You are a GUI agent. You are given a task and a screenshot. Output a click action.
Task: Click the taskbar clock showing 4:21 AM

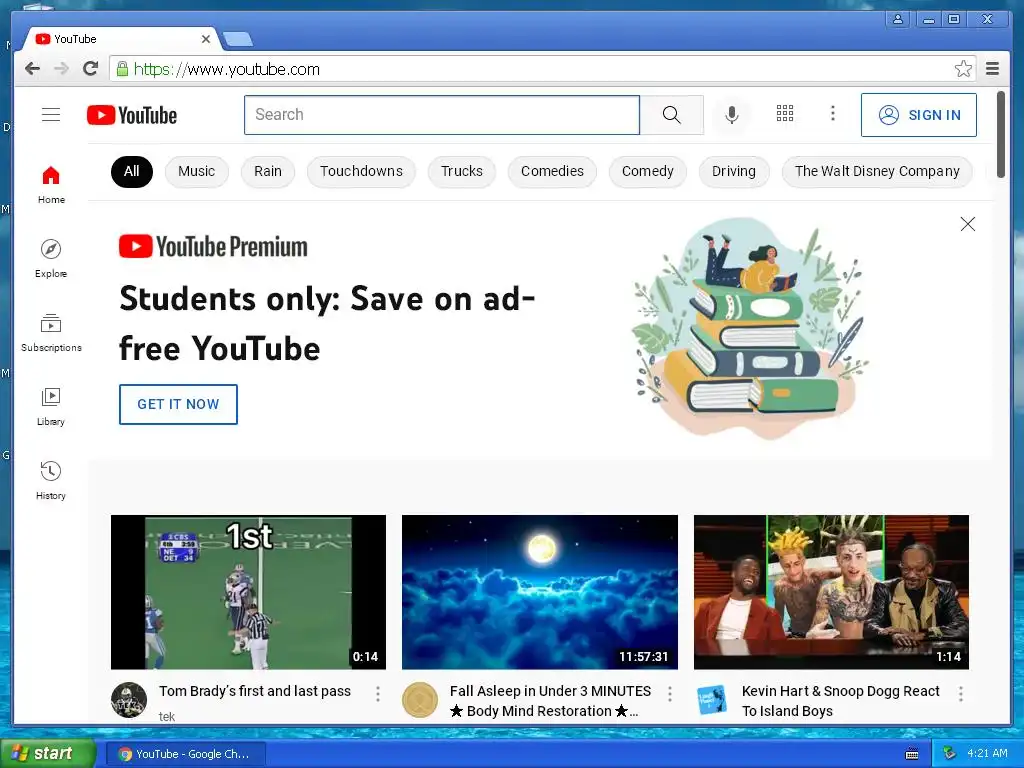(987, 753)
